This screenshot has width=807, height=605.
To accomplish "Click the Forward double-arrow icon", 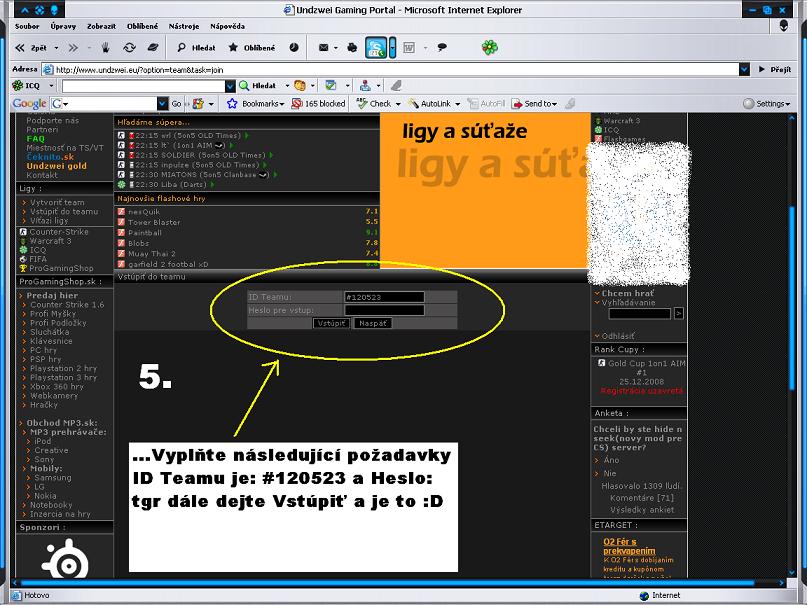I will point(73,48).
